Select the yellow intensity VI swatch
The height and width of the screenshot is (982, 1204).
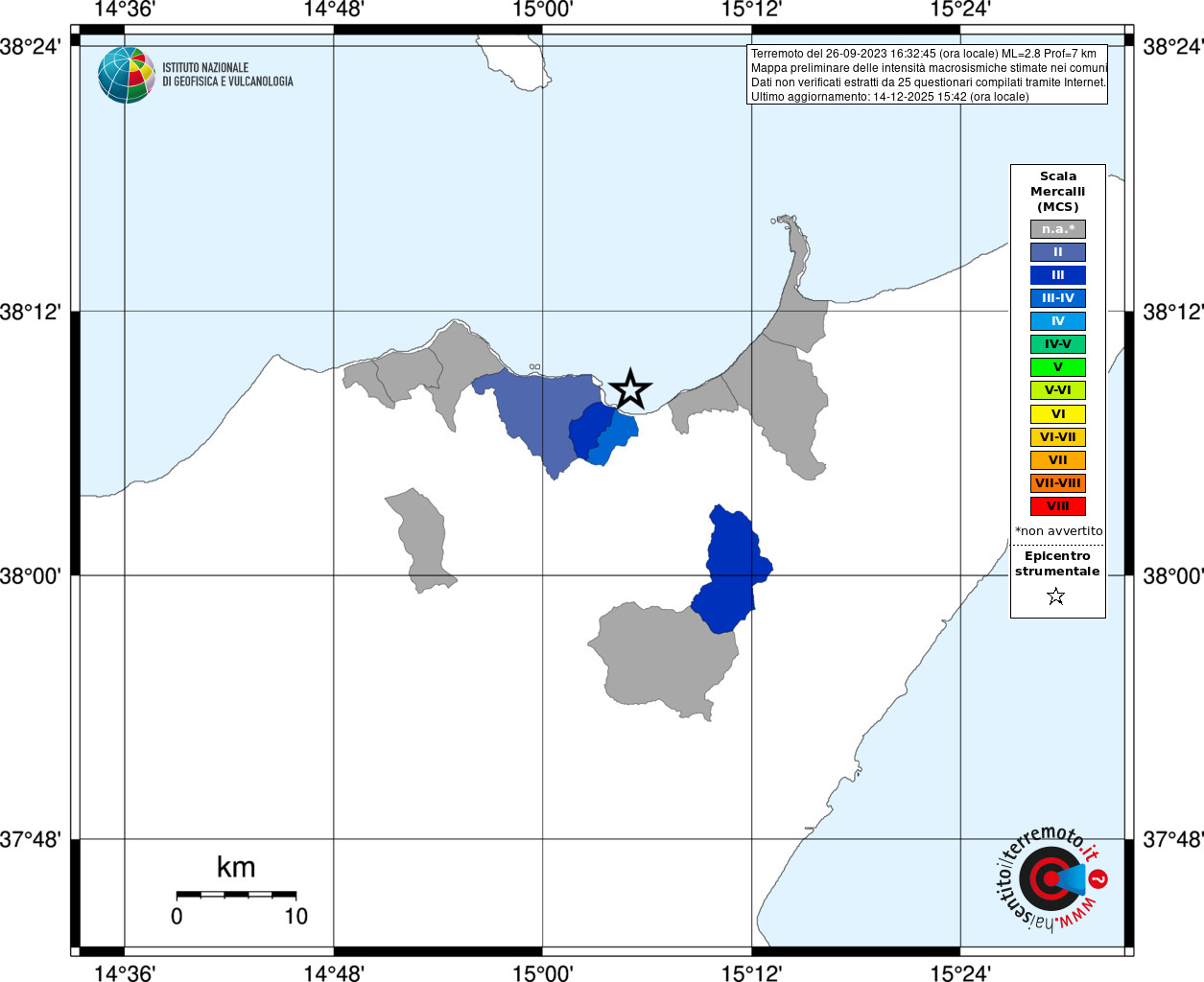coord(1058,414)
